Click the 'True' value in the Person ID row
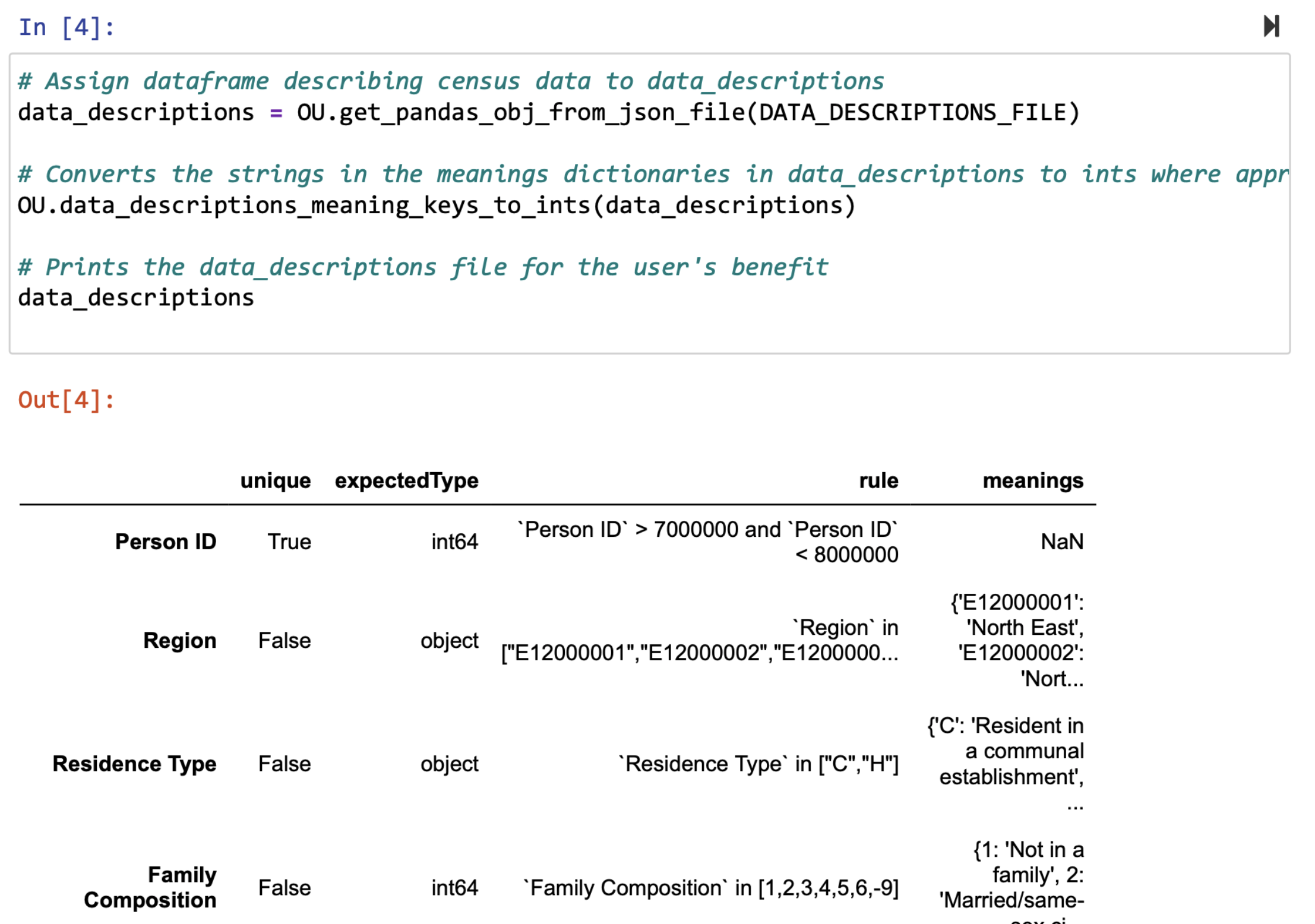 289,542
